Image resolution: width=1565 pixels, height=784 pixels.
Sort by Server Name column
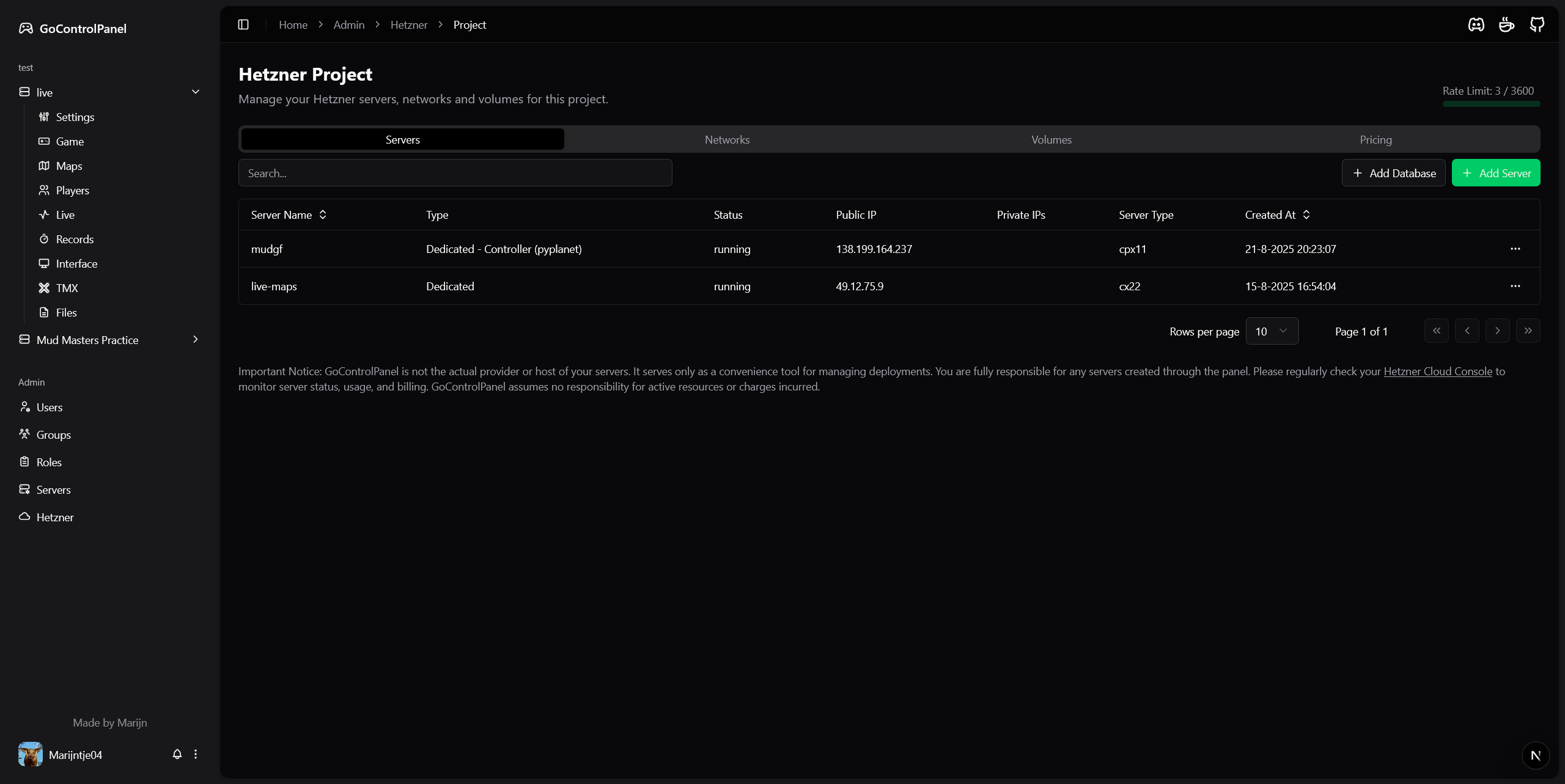tap(289, 214)
